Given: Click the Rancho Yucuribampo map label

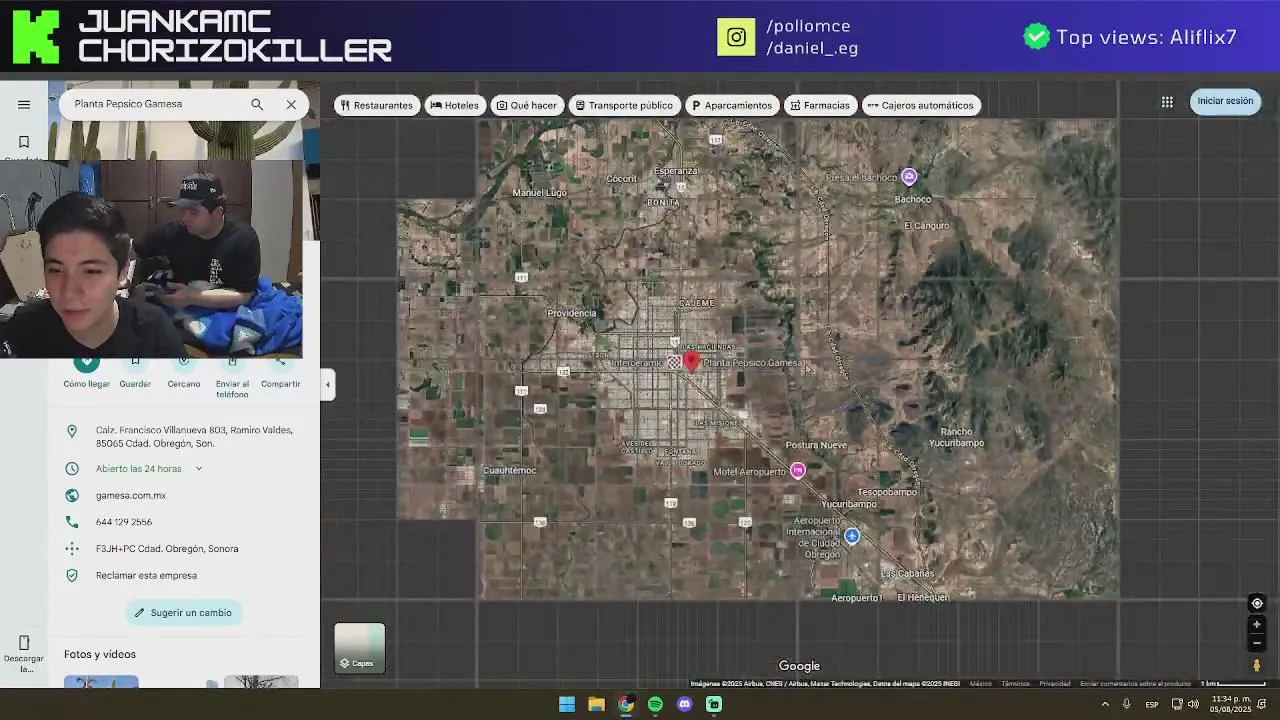Looking at the screenshot, I should pyautogui.click(x=956, y=437).
